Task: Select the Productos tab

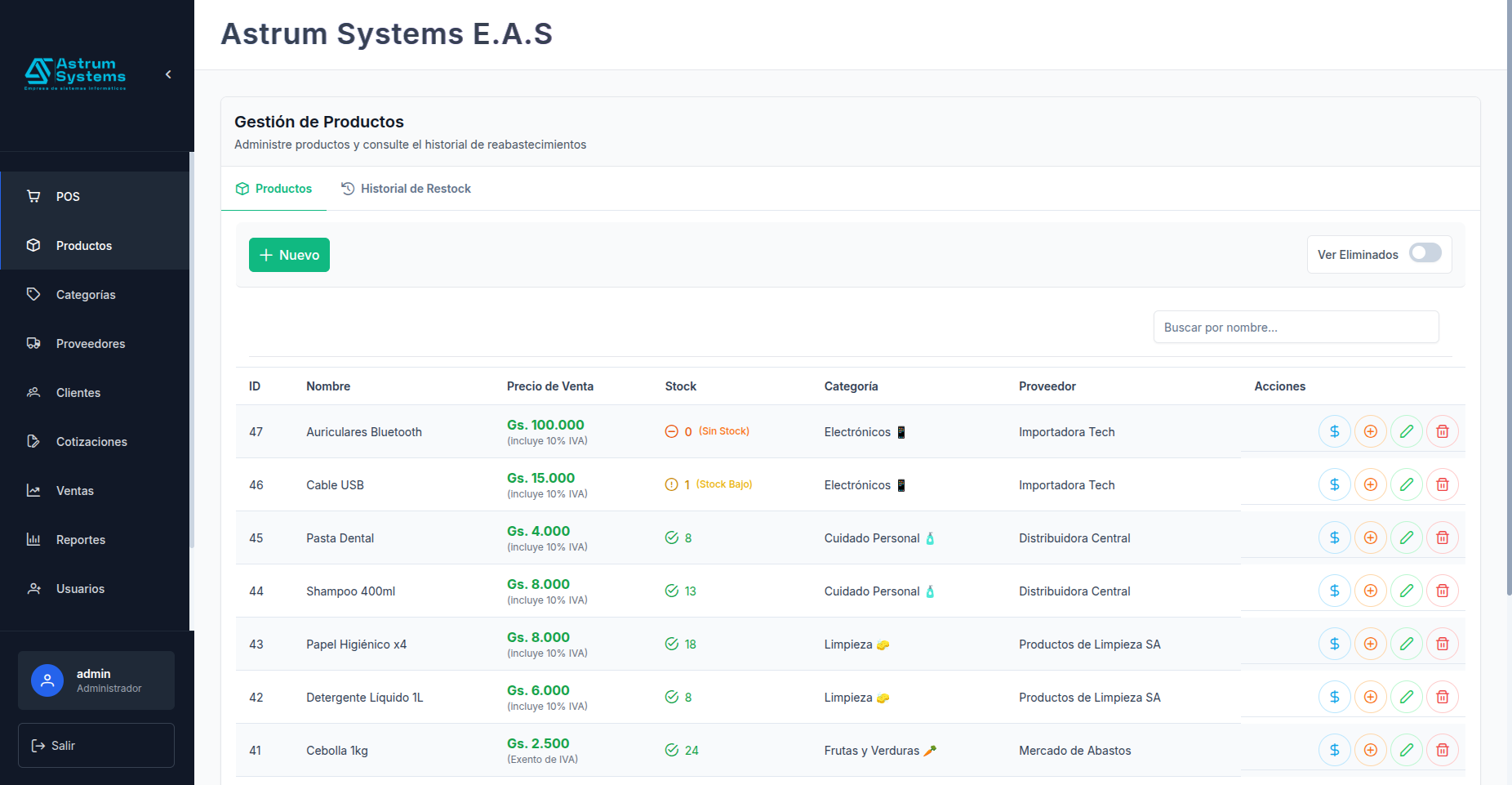Action: [273, 189]
